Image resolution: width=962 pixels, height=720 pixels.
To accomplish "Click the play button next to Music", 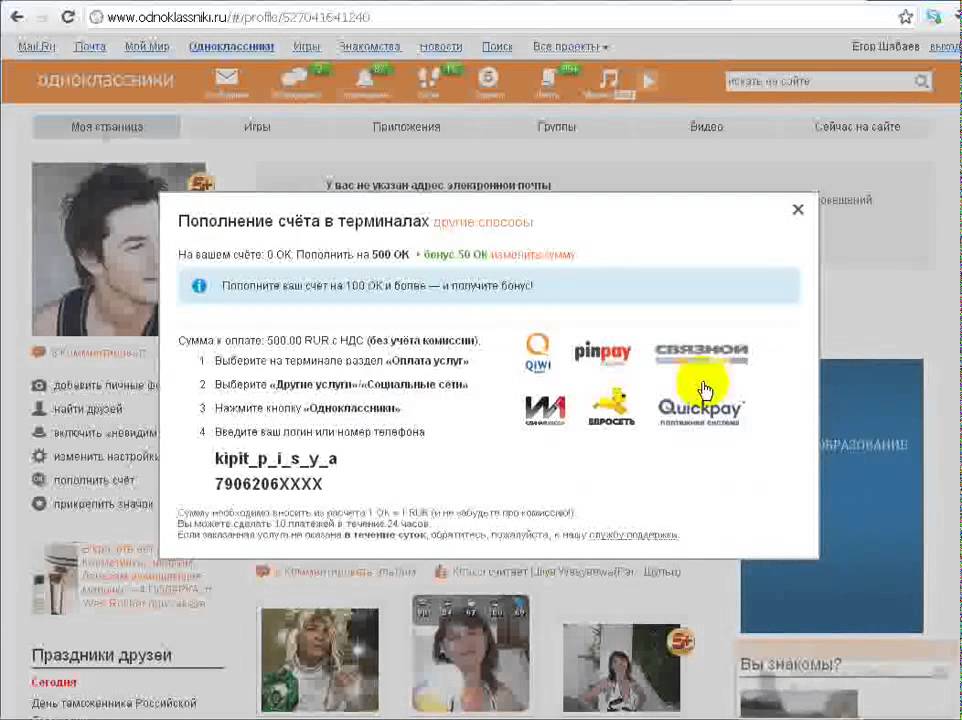I will (x=649, y=80).
